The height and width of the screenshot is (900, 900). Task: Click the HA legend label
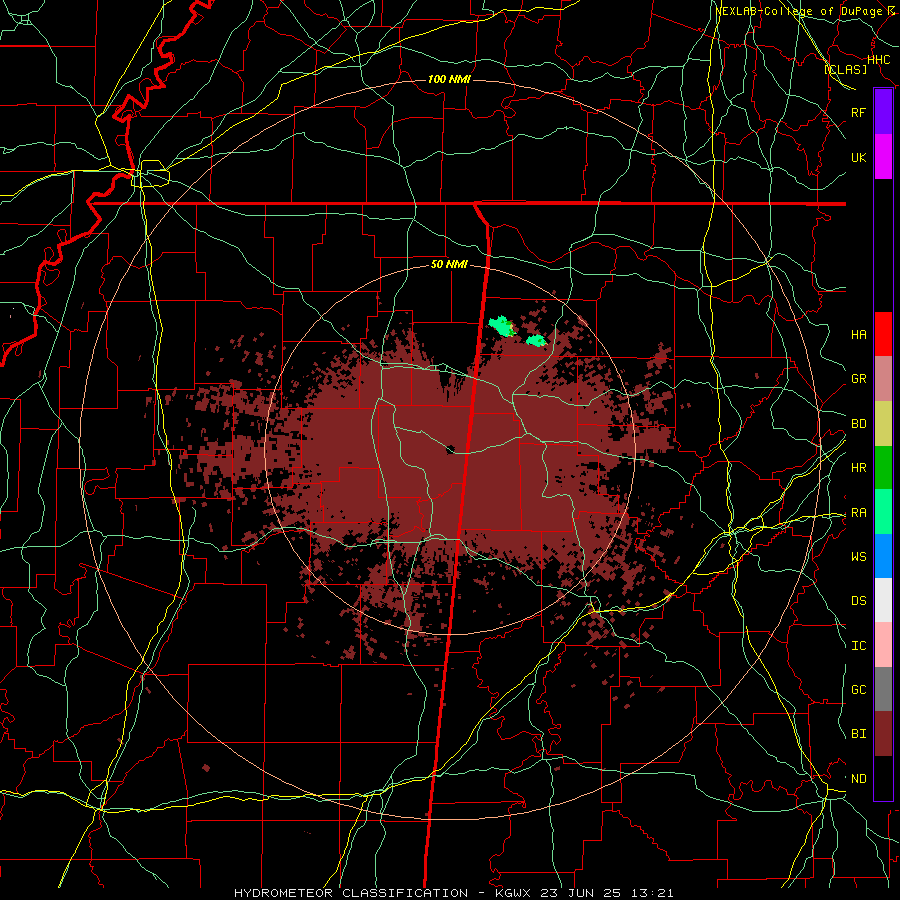pyautogui.click(x=859, y=334)
